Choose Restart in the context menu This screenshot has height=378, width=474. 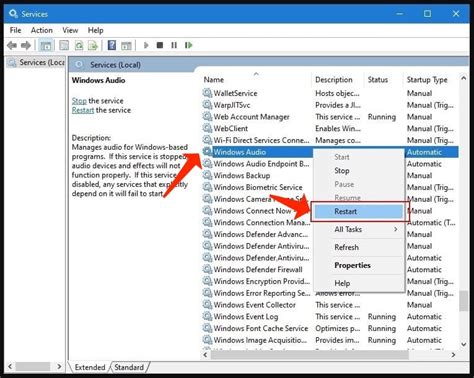coord(359,211)
